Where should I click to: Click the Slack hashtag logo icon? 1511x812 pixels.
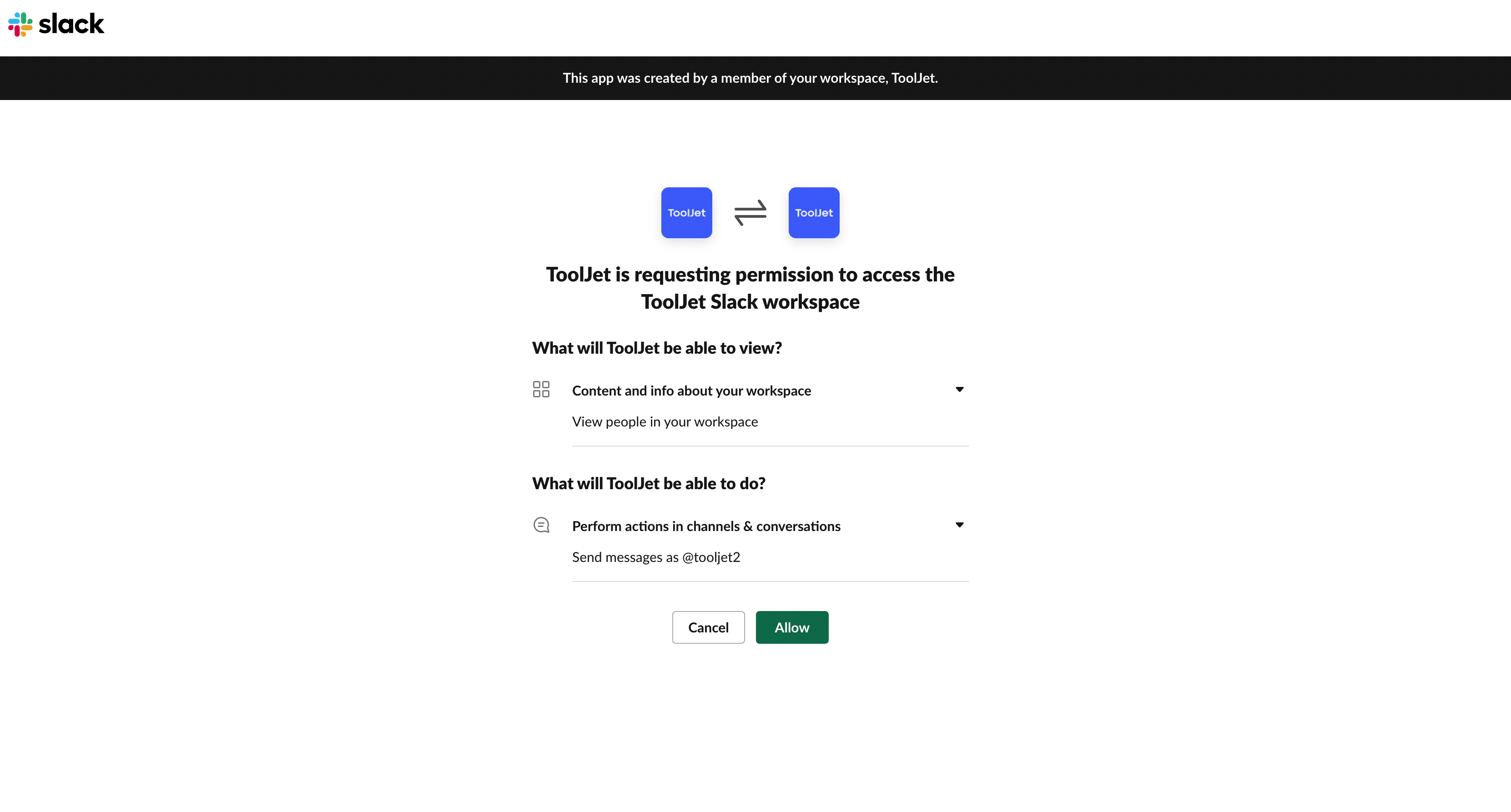20,24
